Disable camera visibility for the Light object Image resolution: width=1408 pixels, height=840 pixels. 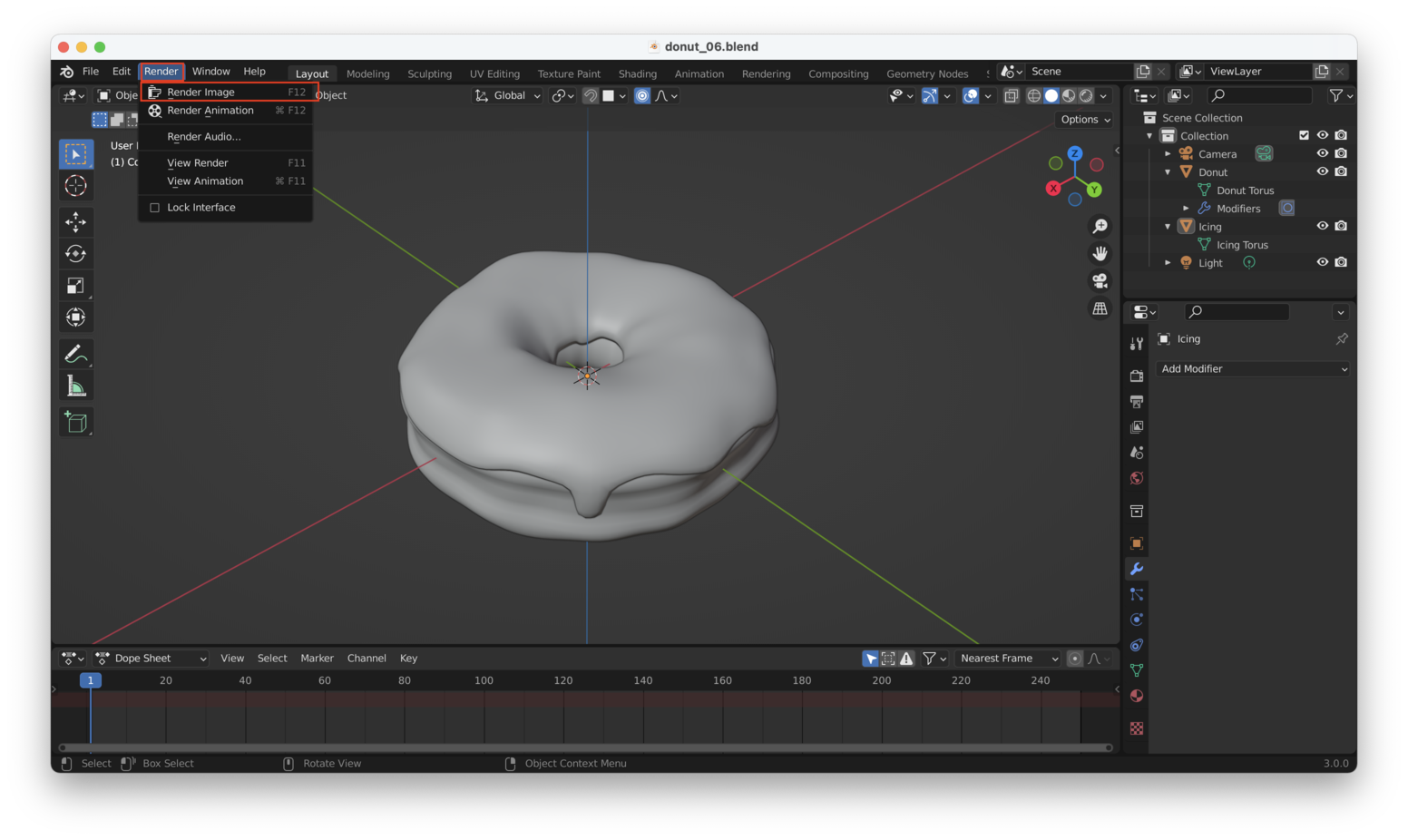coord(1341,262)
